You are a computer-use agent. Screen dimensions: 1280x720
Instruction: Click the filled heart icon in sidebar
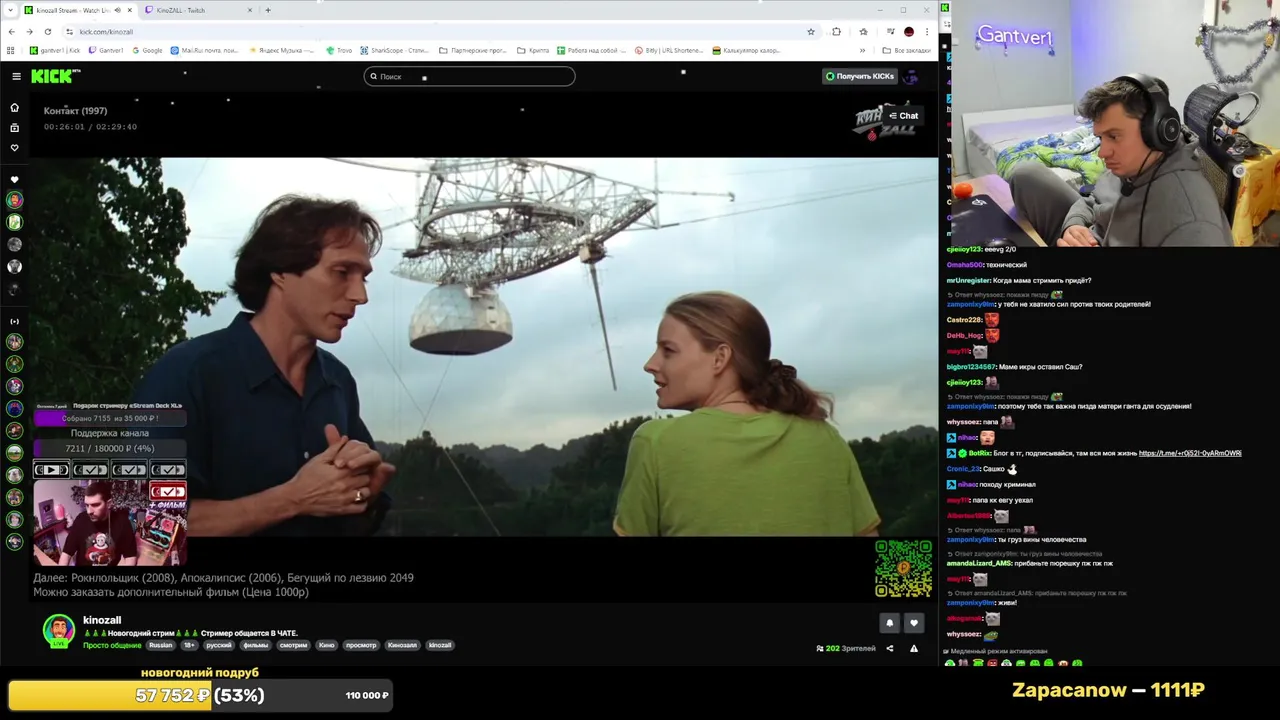[14, 180]
